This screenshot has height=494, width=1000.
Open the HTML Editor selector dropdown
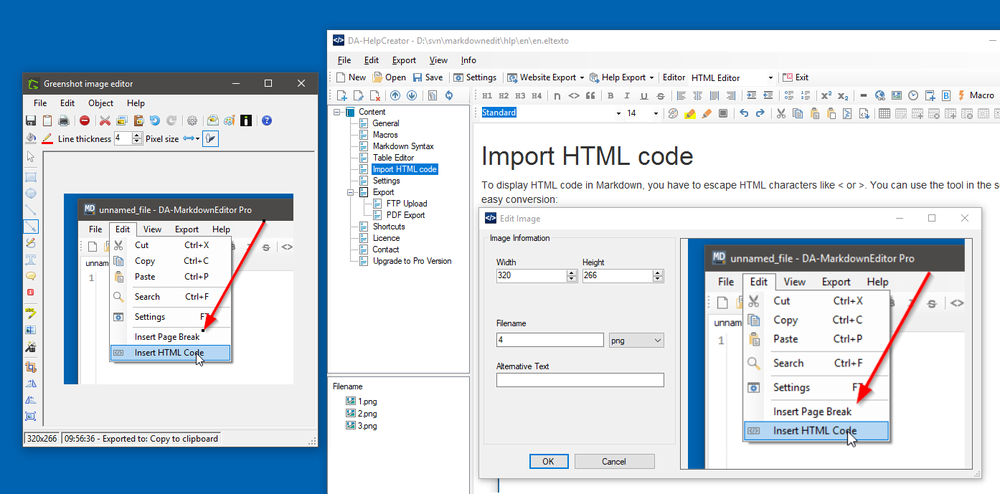[770, 78]
